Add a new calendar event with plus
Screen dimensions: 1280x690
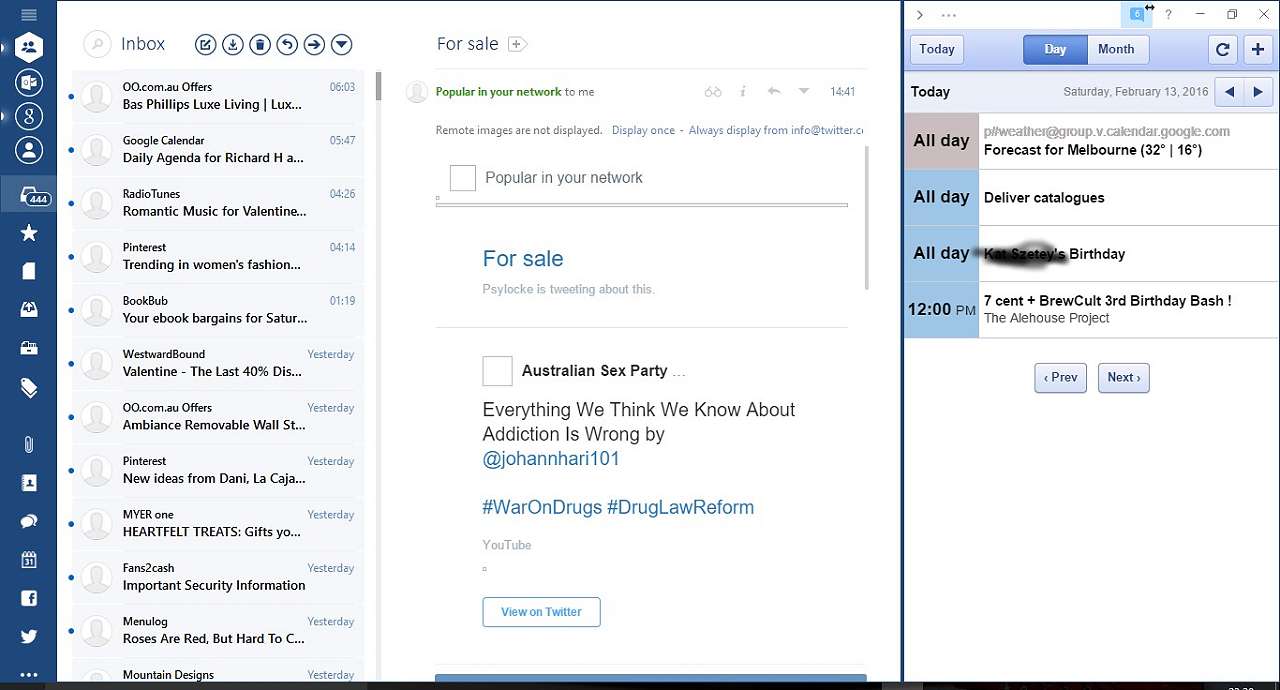click(1258, 49)
